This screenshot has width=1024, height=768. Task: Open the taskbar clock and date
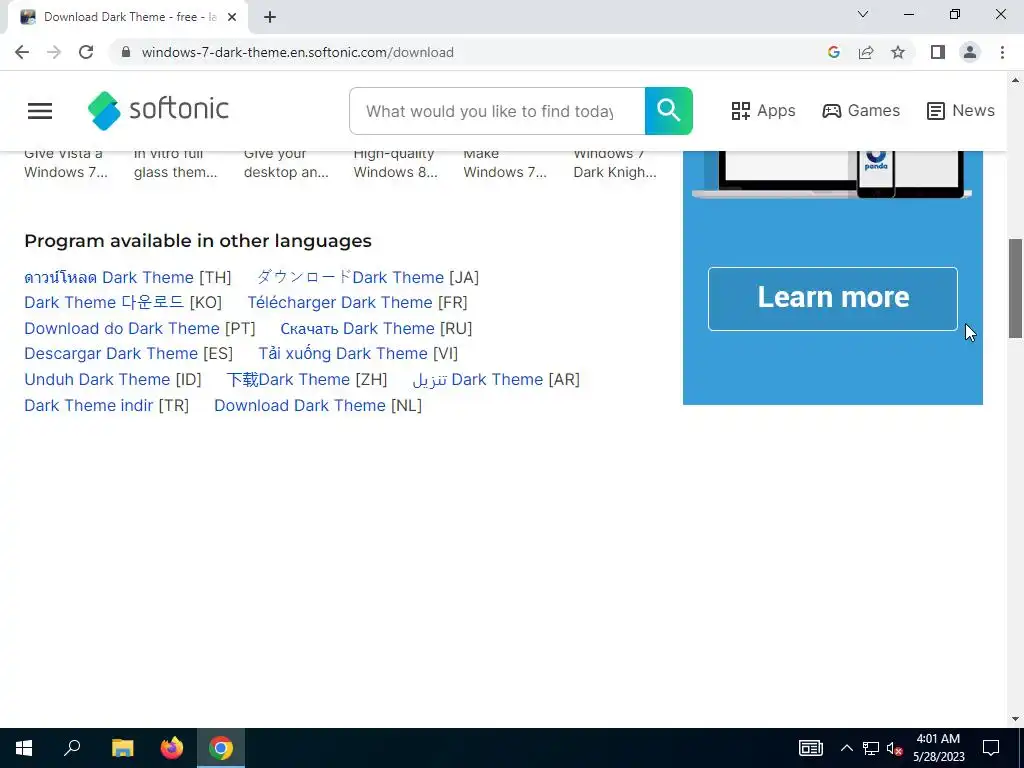click(938, 748)
